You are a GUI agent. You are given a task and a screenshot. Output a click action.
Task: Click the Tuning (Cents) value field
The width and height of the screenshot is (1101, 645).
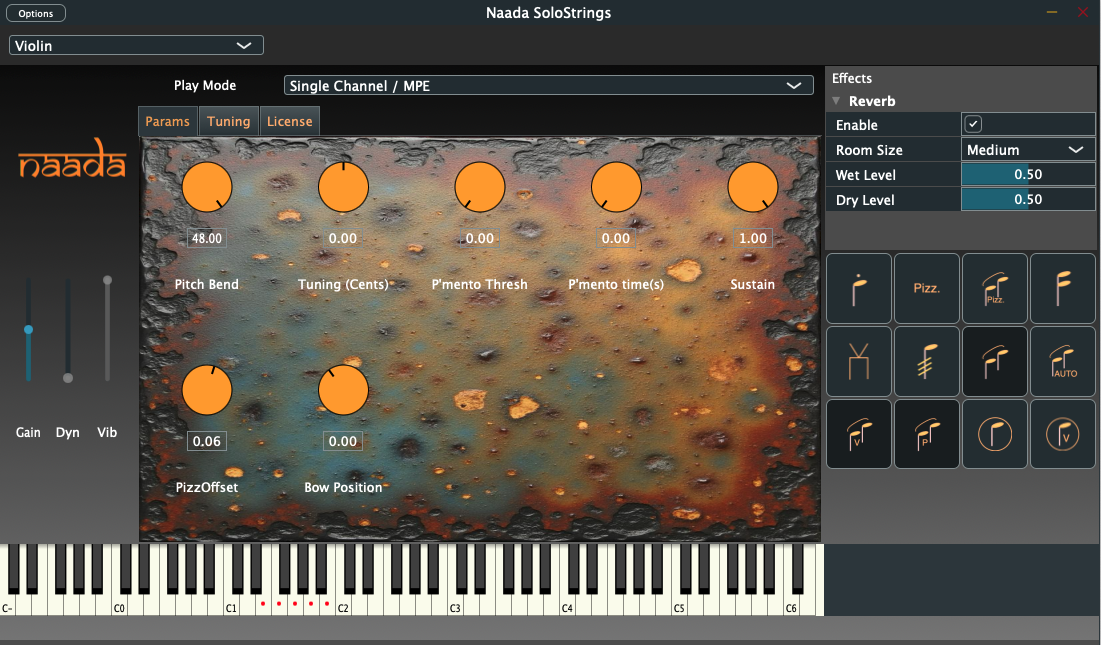coord(343,238)
